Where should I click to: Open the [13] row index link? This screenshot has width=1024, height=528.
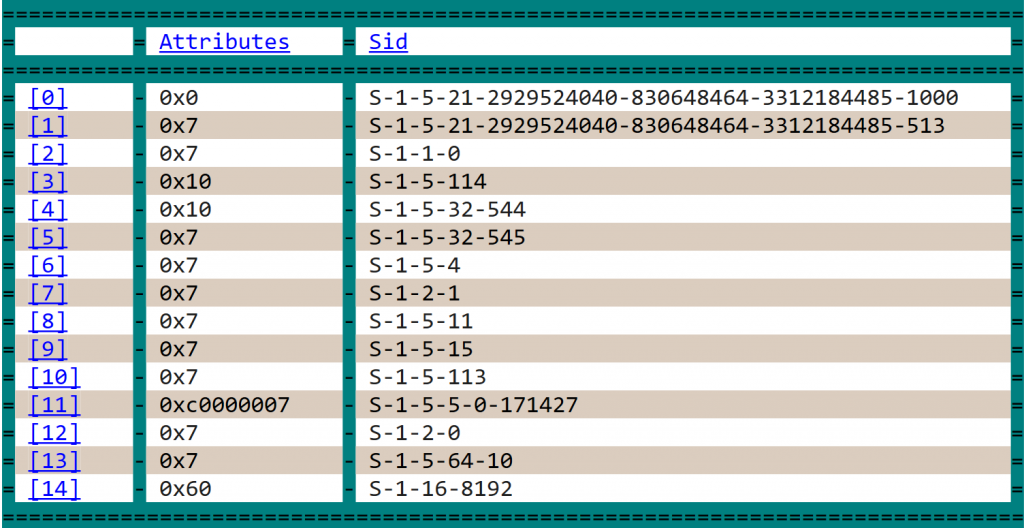54,461
